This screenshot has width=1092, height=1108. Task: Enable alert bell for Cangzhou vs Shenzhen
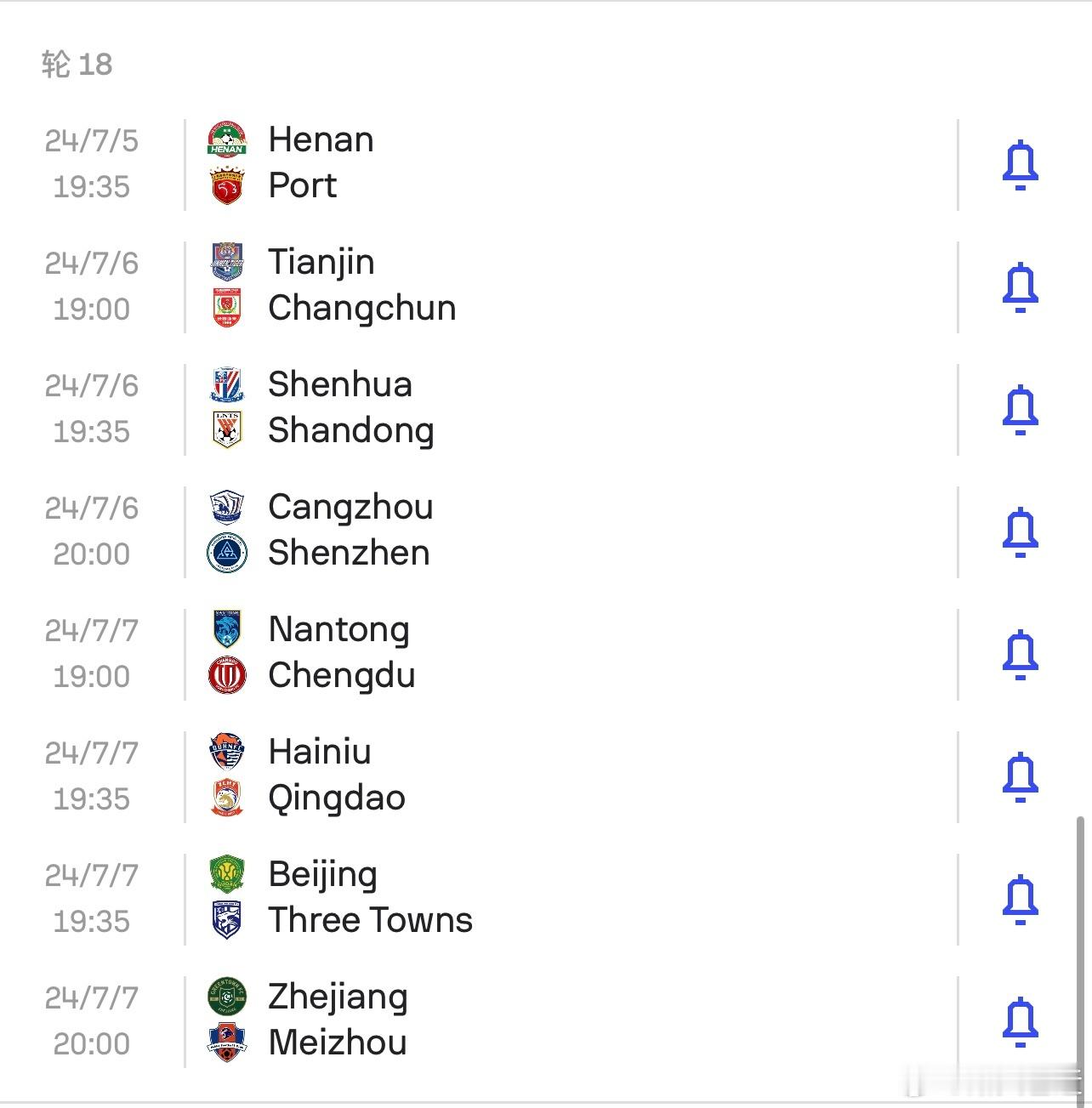tap(1020, 532)
